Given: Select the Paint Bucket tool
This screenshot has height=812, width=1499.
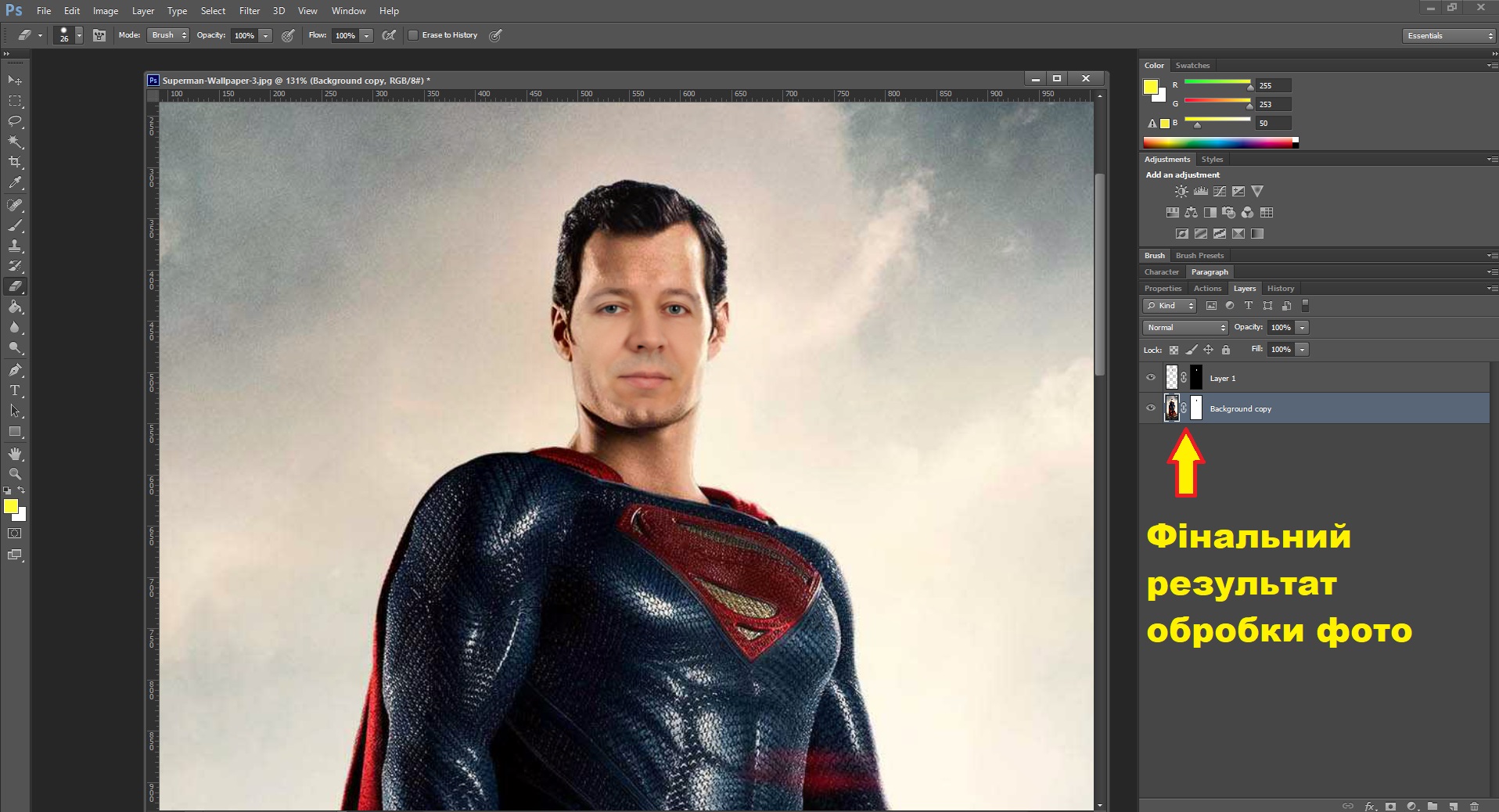Looking at the screenshot, I should pos(15,307).
